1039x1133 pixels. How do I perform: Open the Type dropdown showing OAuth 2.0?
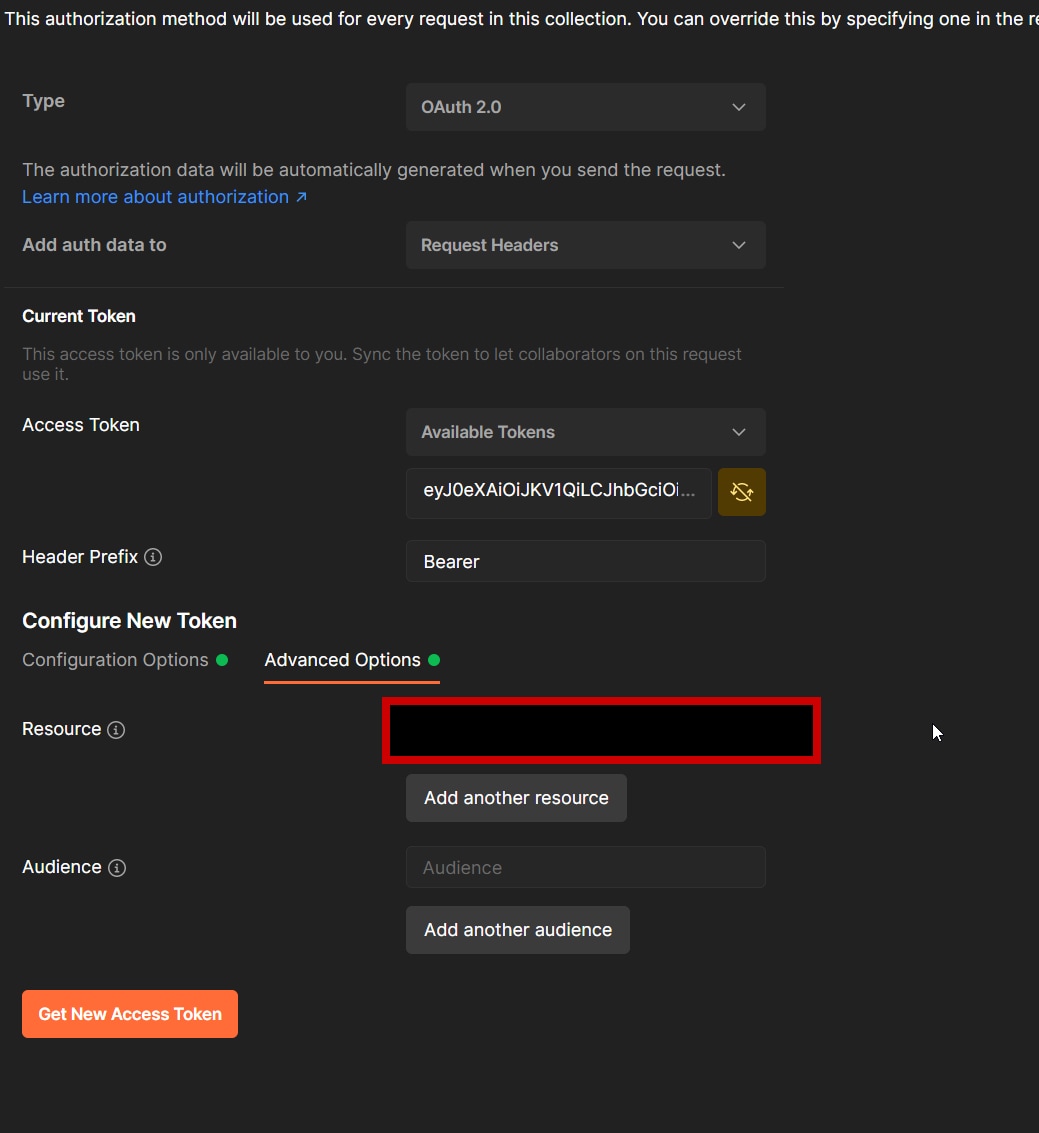(x=585, y=107)
